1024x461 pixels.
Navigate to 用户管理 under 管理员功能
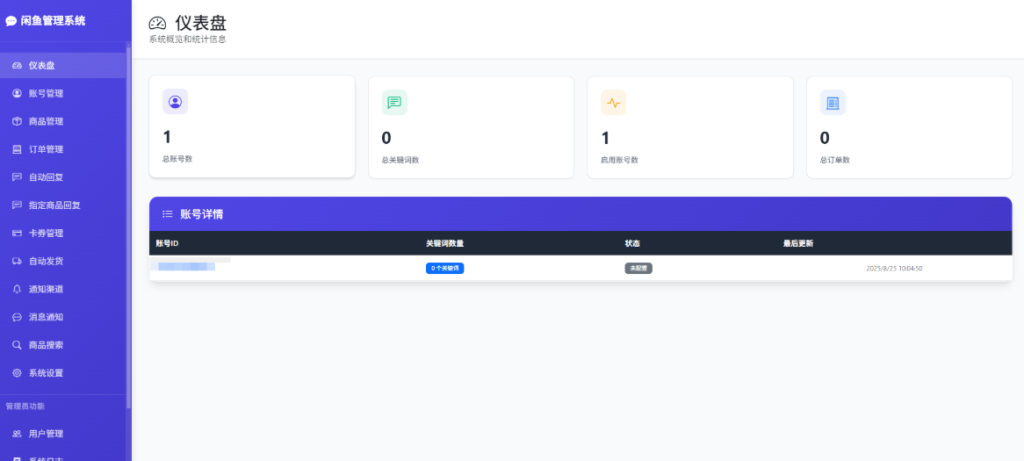46,434
